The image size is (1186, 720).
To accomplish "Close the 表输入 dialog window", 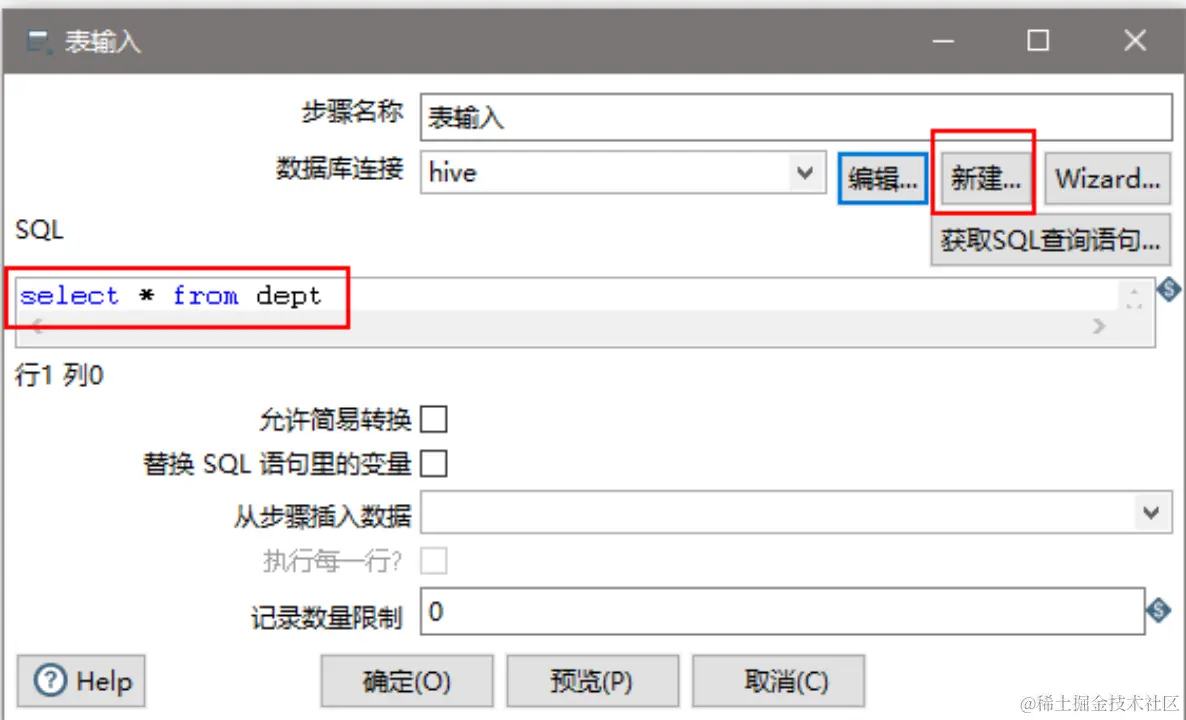I will coord(1135,40).
